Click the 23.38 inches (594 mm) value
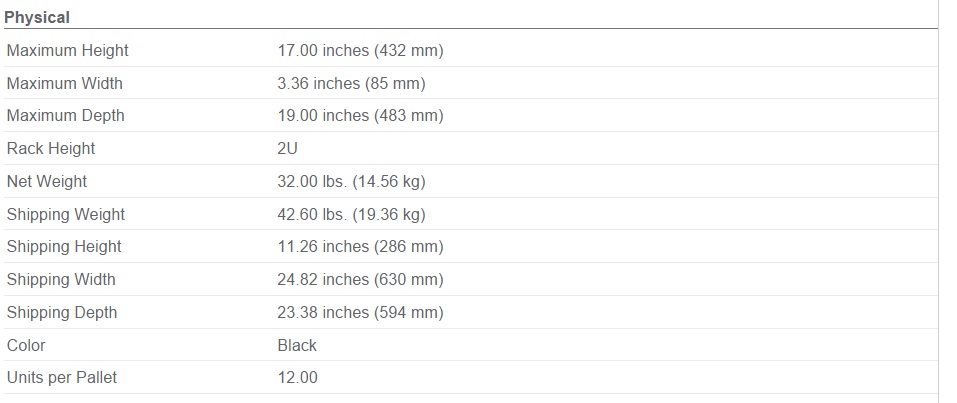 coord(360,313)
